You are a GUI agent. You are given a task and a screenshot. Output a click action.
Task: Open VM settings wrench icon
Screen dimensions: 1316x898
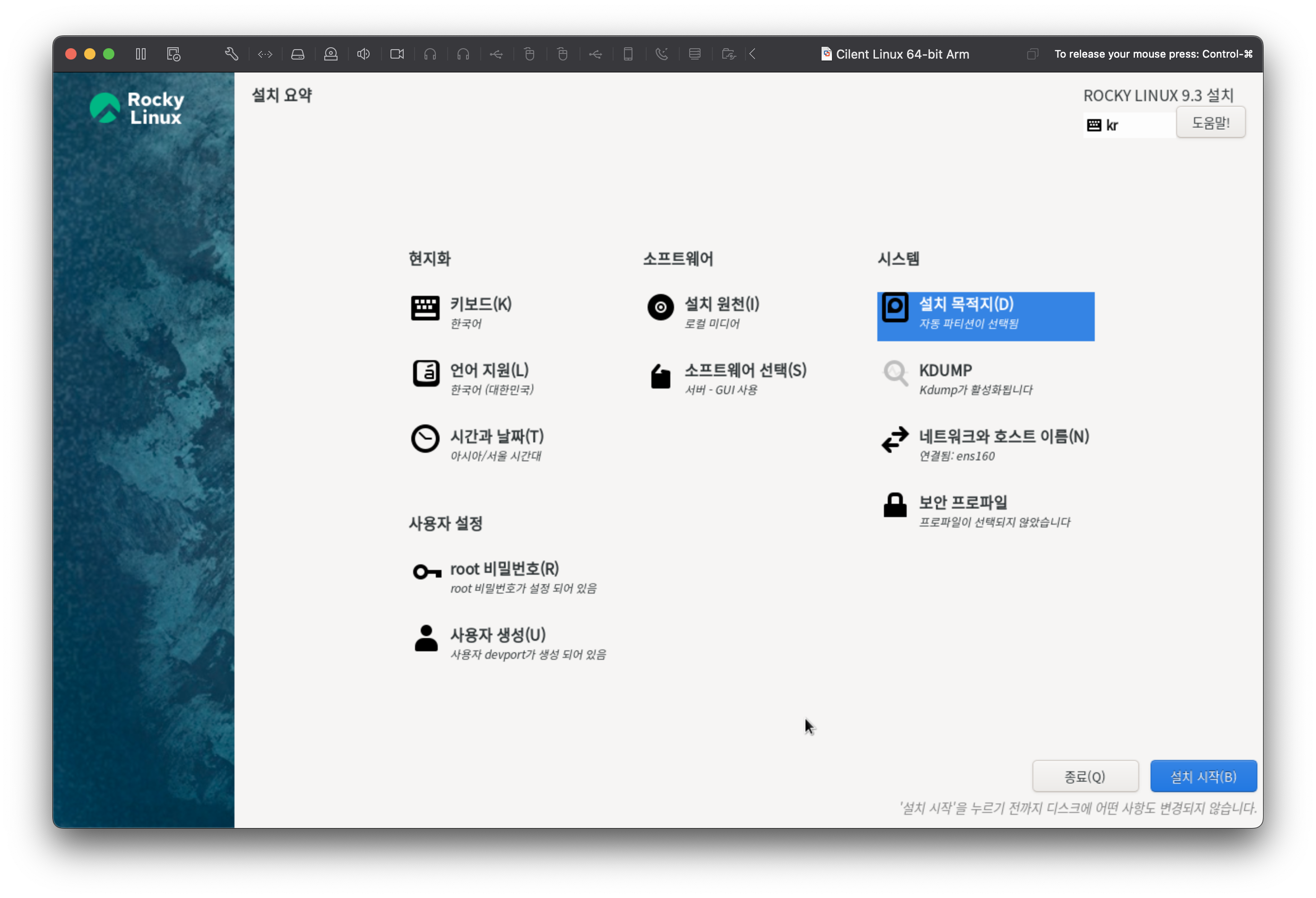(x=232, y=54)
